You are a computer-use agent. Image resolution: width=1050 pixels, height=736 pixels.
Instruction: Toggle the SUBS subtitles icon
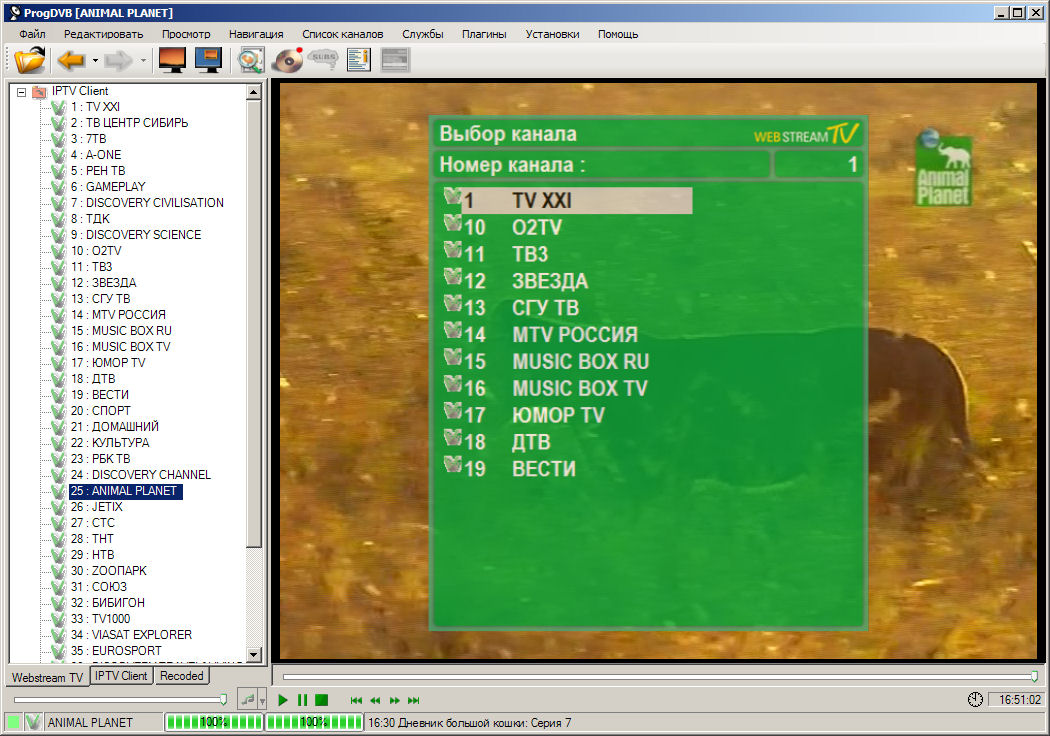pyautogui.click(x=323, y=60)
